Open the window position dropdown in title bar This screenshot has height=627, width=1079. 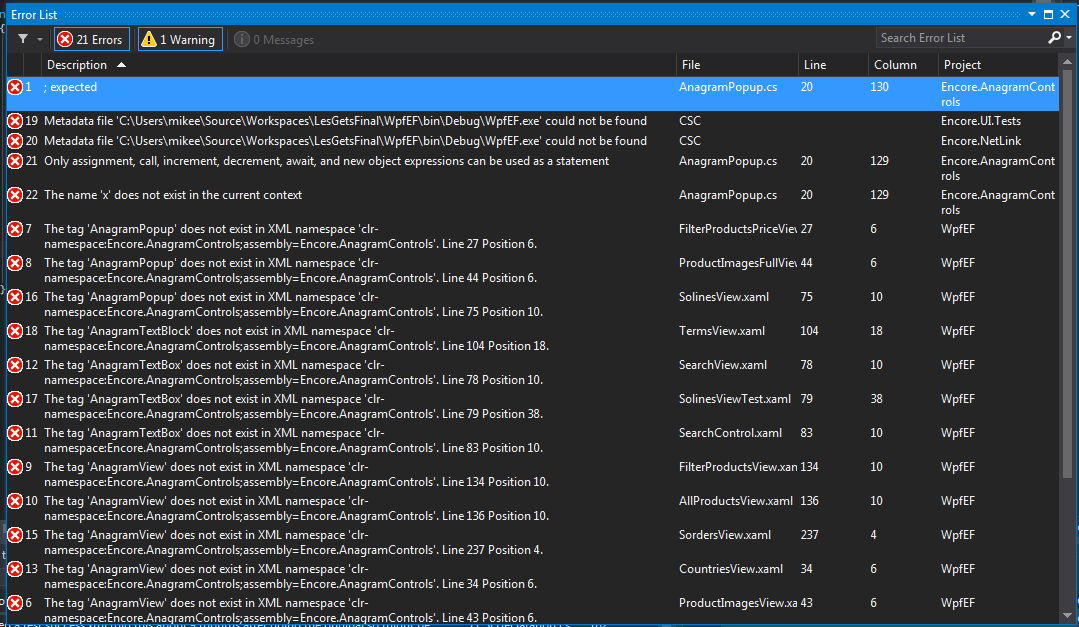coord(1031,14)
